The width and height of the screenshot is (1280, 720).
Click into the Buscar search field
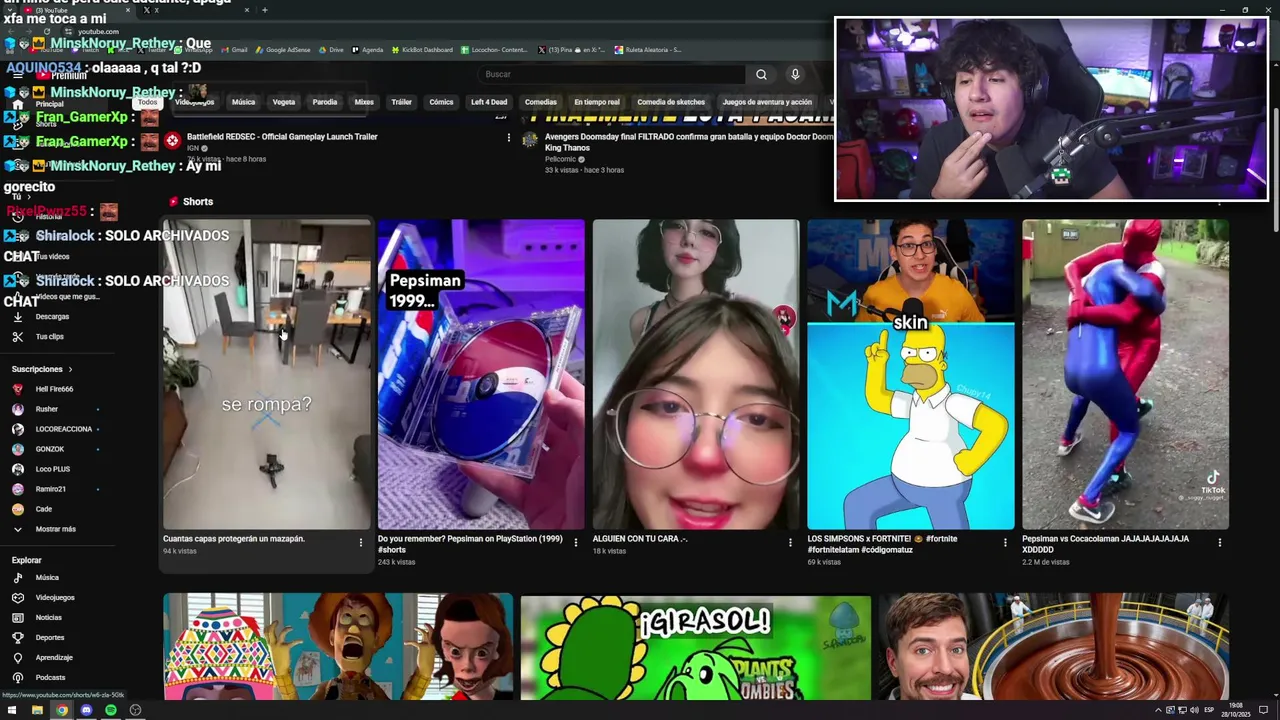point(611,74)
